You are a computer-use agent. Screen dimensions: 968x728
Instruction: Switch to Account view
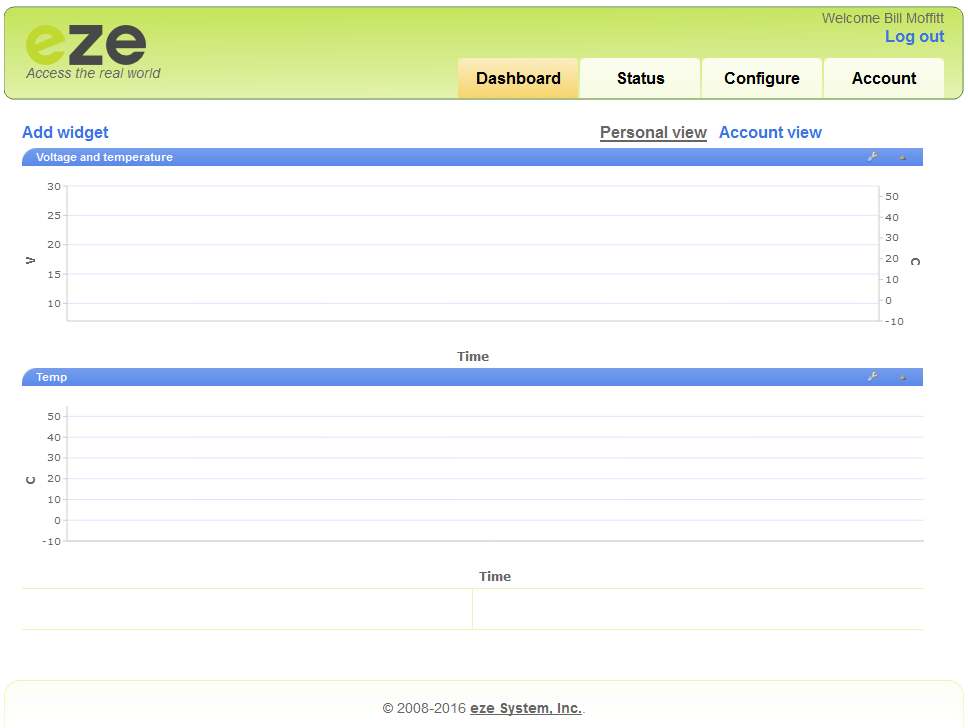pos(770,132)
